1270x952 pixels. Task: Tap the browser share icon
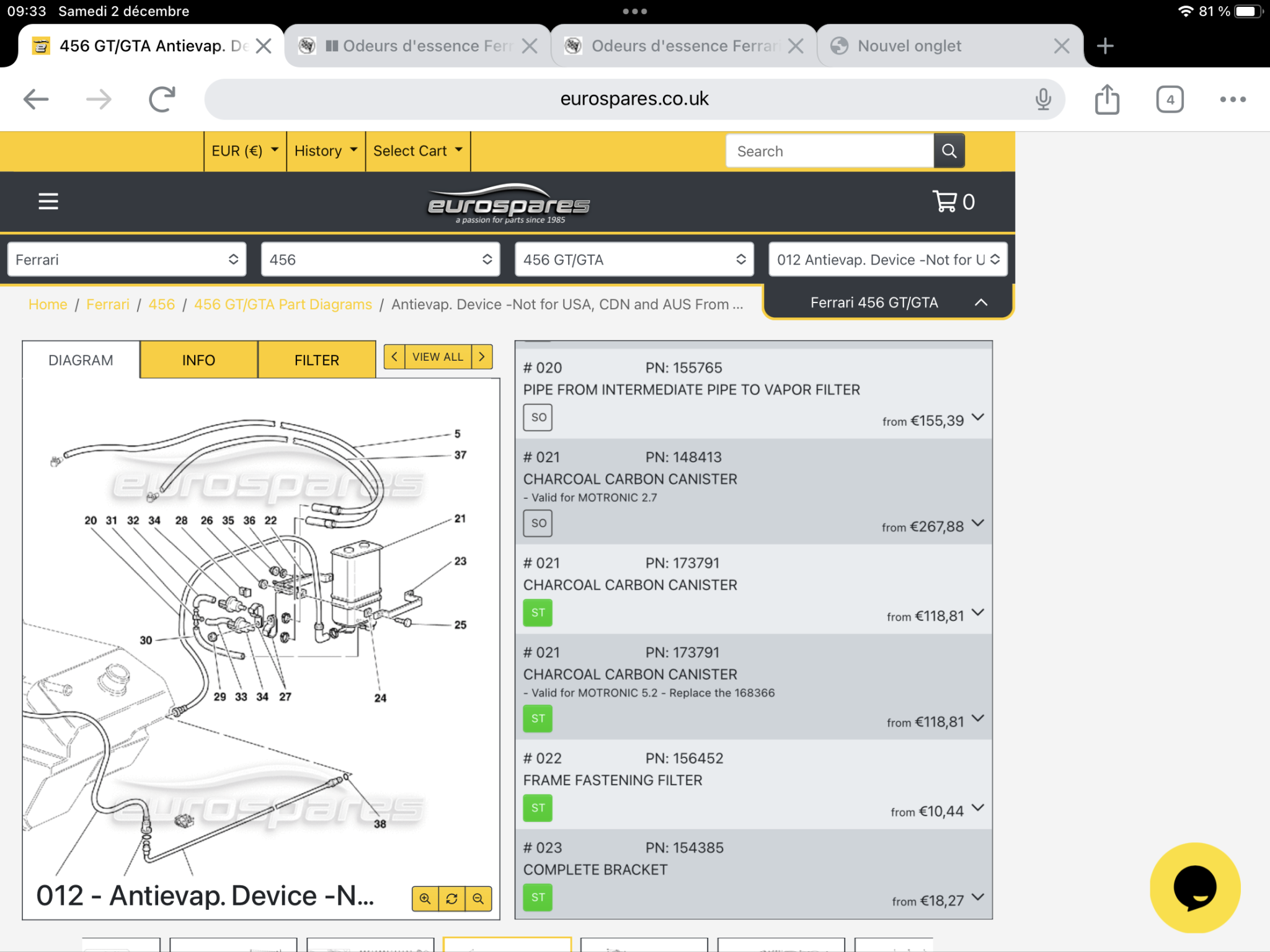(x=1107, y=99)
